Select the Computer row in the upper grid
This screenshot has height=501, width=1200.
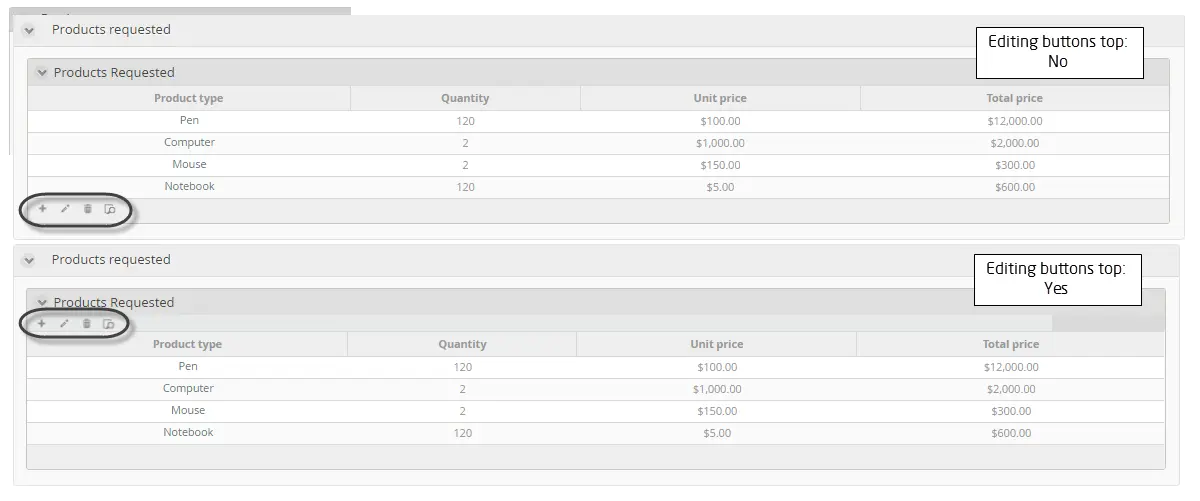click(x=598, y=143)
